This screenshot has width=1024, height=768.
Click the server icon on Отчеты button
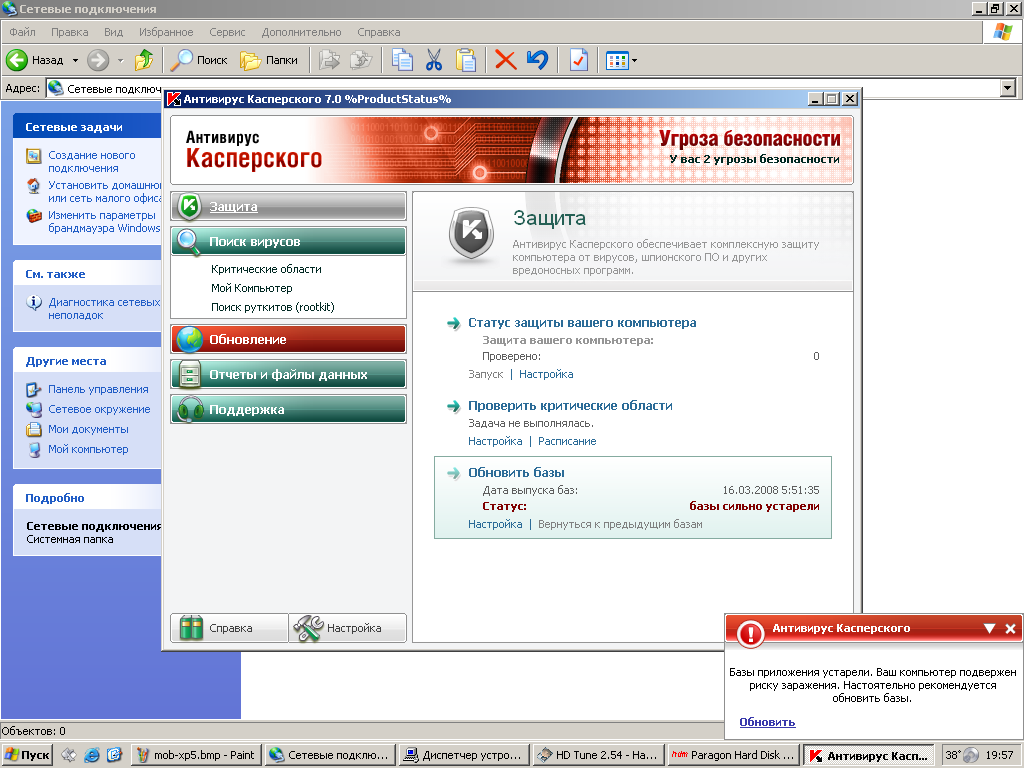(x=189, y=375)
